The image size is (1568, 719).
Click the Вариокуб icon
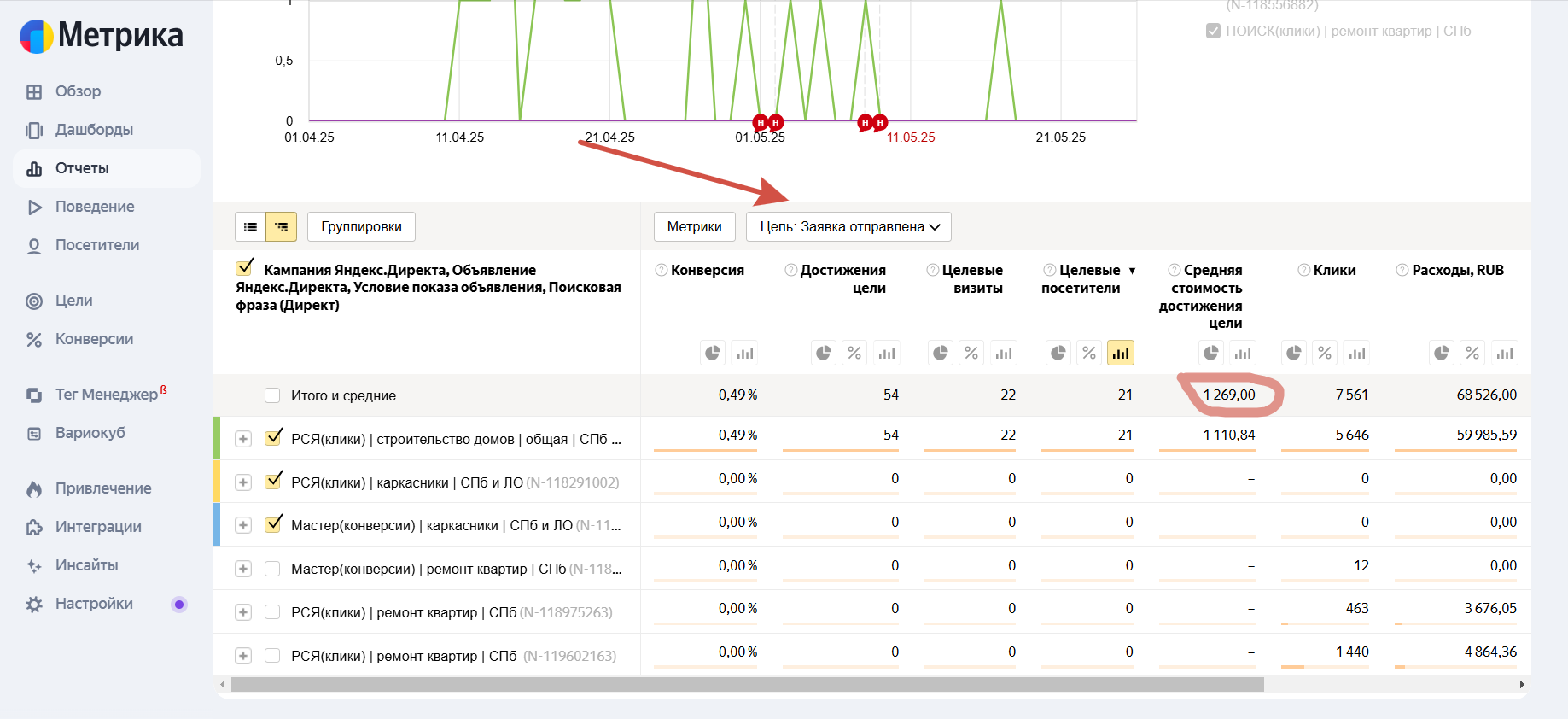pos(34,433)
